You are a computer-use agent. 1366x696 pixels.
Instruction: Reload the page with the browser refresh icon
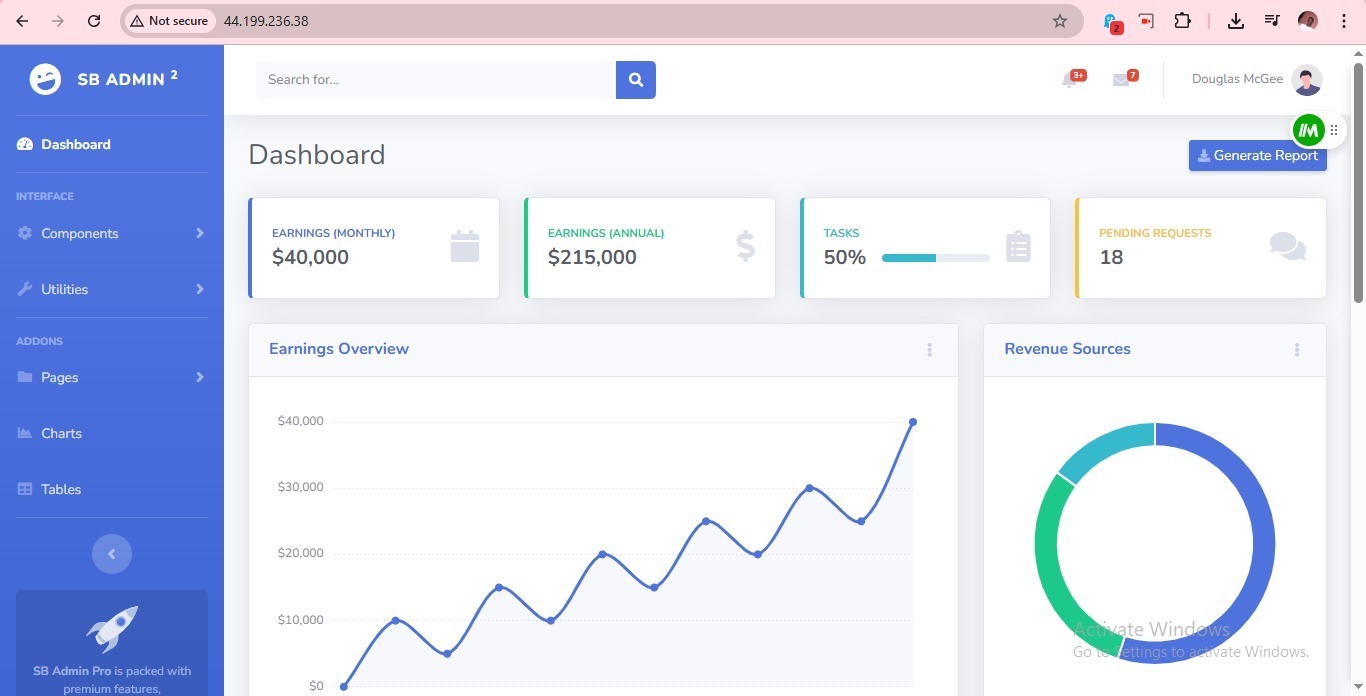[x=94, y=21]
